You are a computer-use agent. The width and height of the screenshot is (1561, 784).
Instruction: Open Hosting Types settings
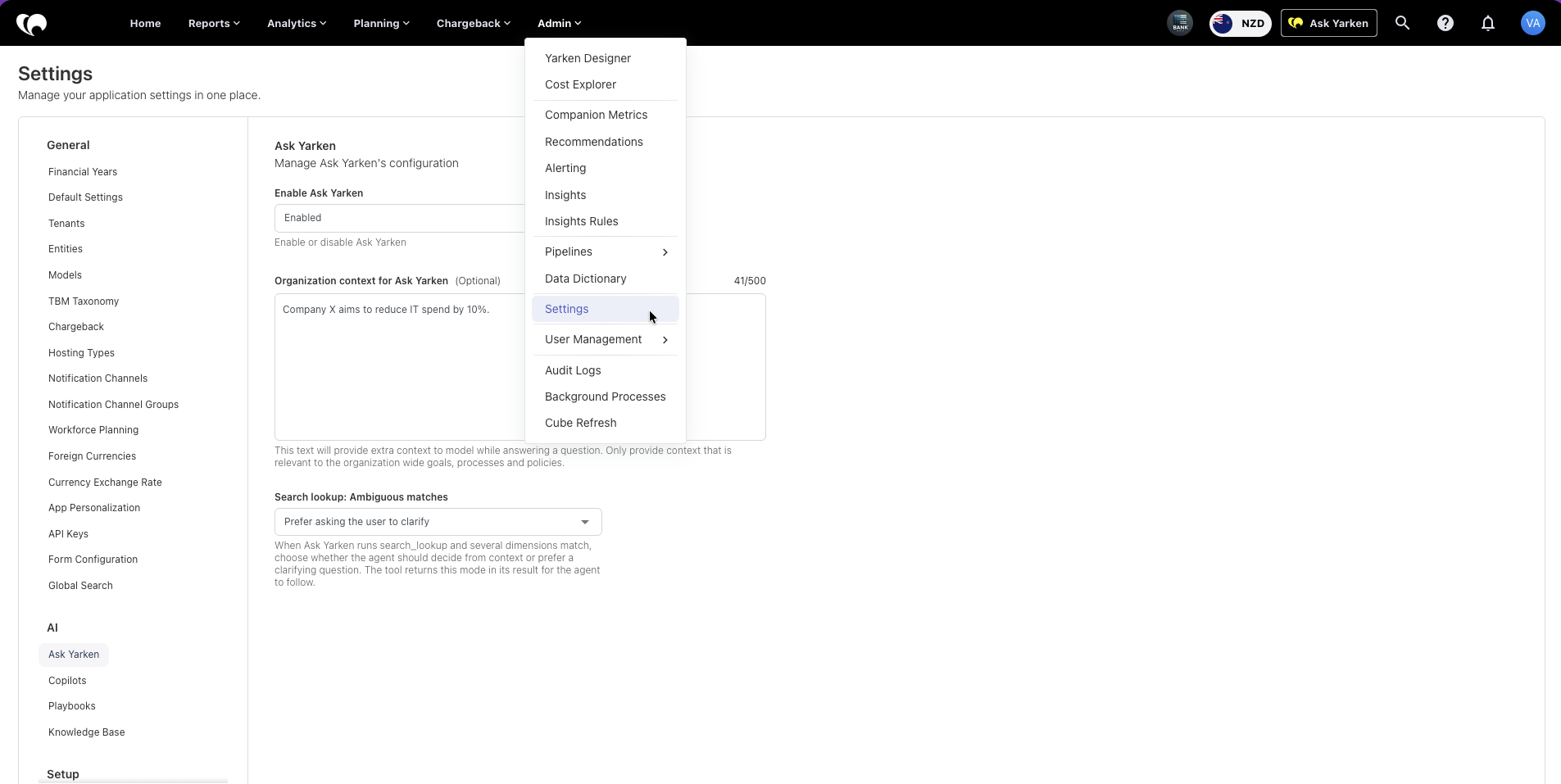[x=81, y=353]
